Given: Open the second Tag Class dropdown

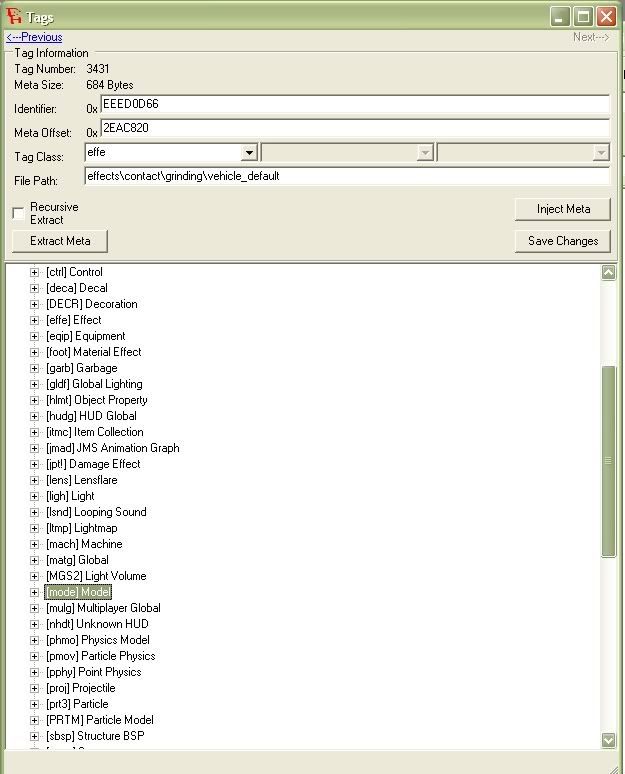Looking at the screenshot, I should 425,153.
